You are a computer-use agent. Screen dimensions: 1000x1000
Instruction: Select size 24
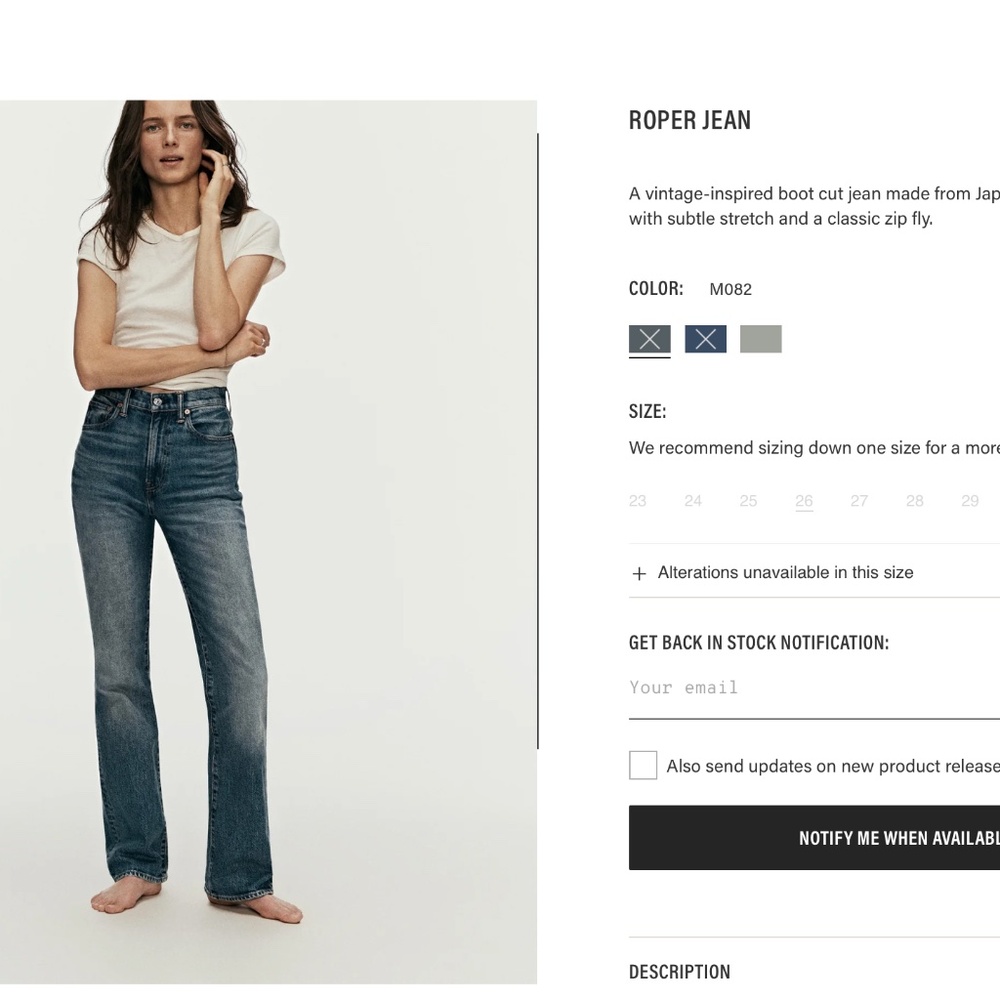click(693, 501)
